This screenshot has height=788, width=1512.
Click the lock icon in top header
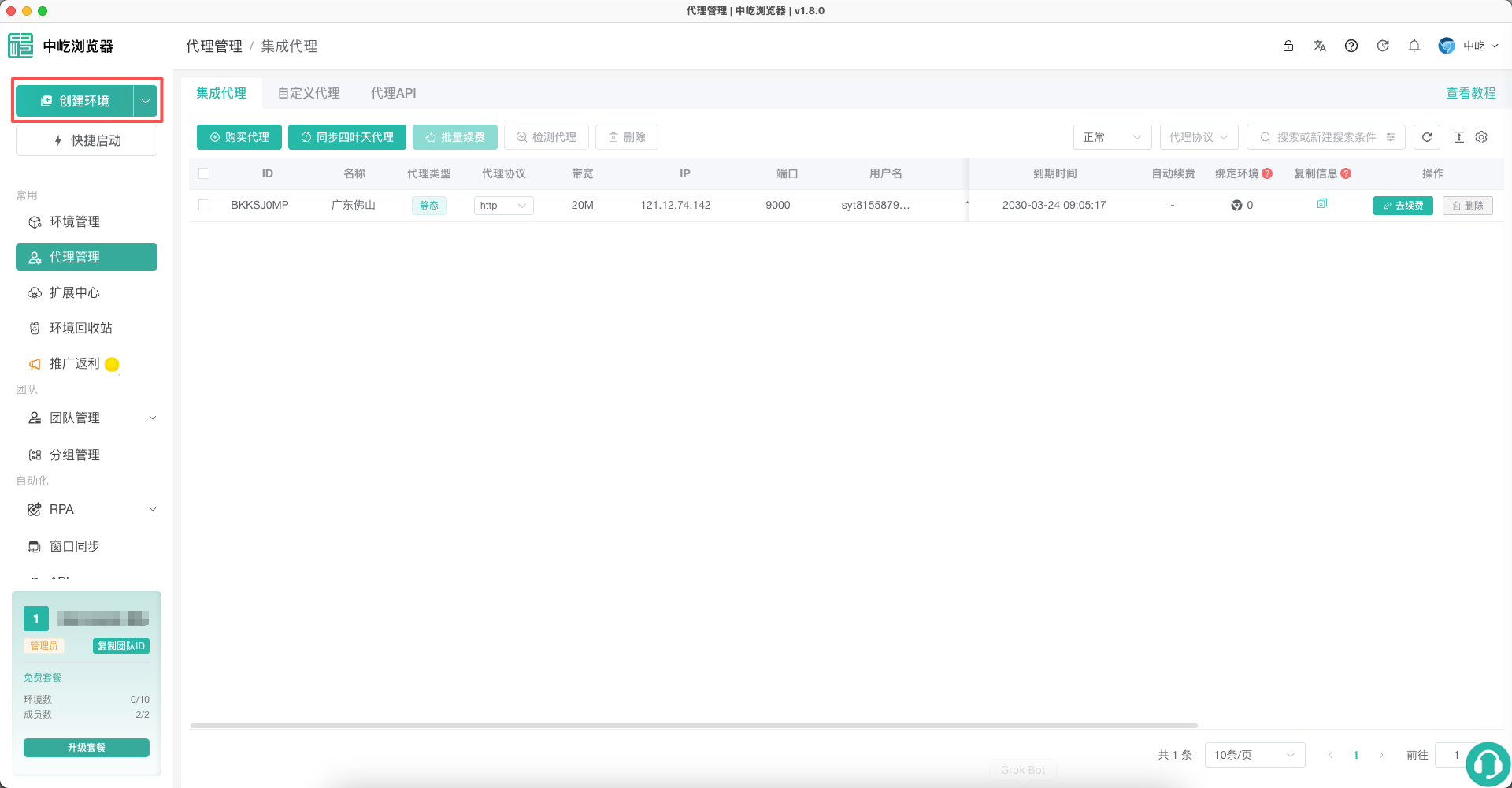[x=1288, y=46]
